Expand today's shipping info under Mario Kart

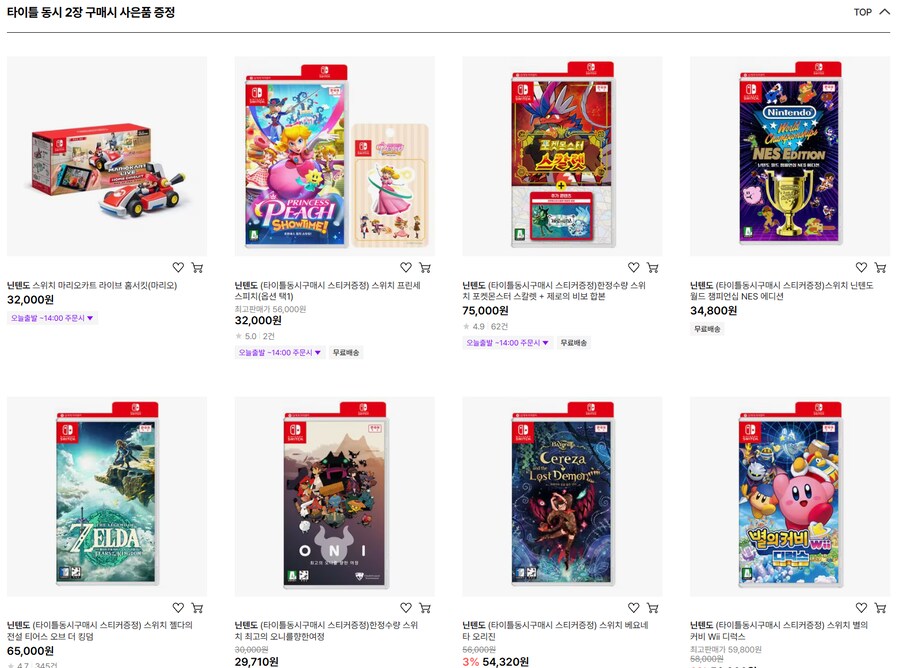[x=53, y=318]
